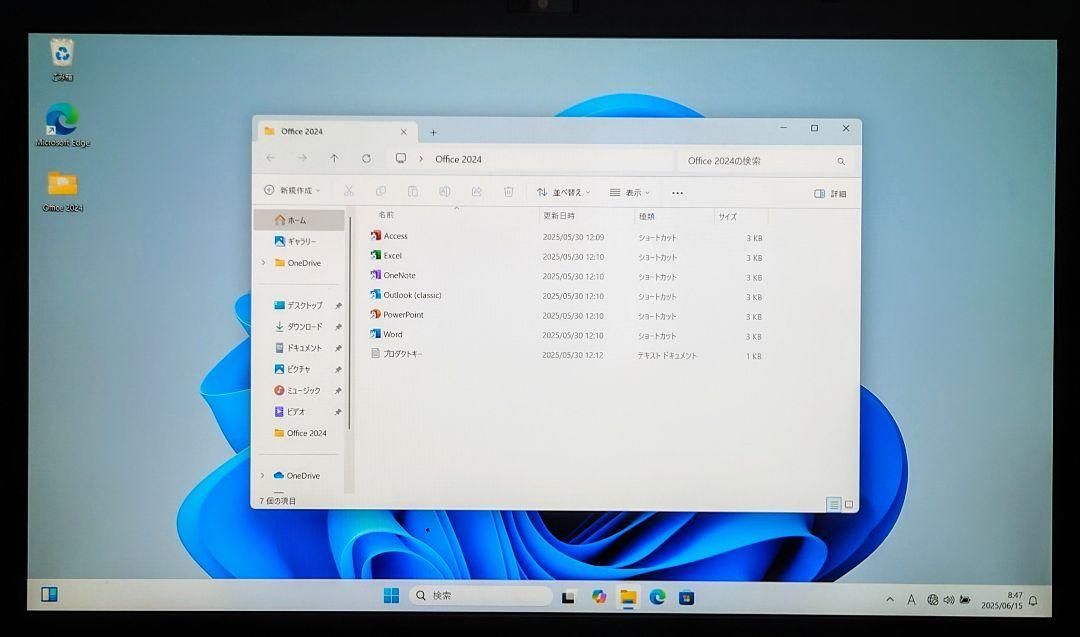The height and width of the screenshot is (637, 1080).
Task: Click the Delete trash icon
Action: [x=508, y=190]
